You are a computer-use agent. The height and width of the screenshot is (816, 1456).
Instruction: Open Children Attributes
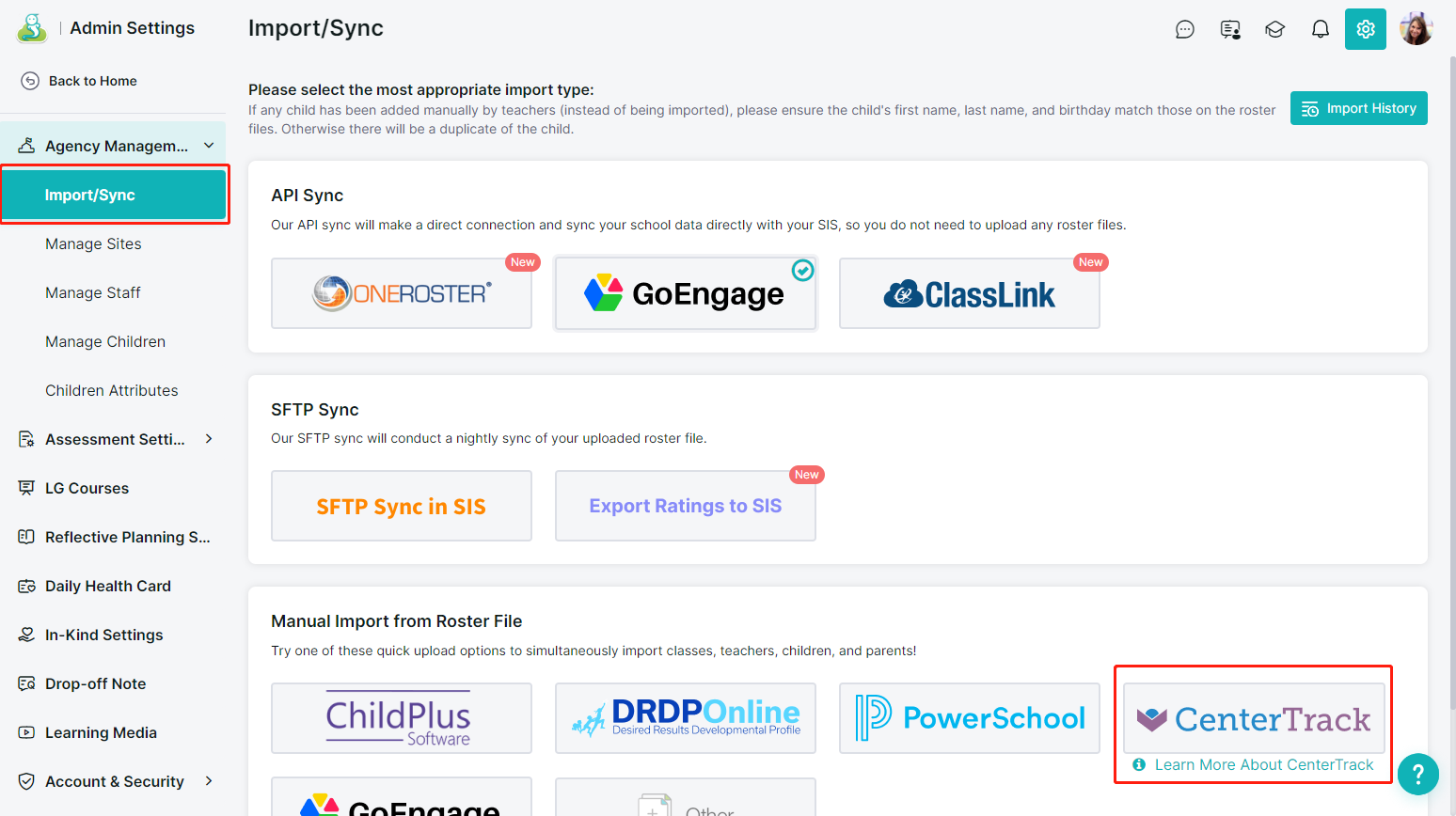[114, 390]
